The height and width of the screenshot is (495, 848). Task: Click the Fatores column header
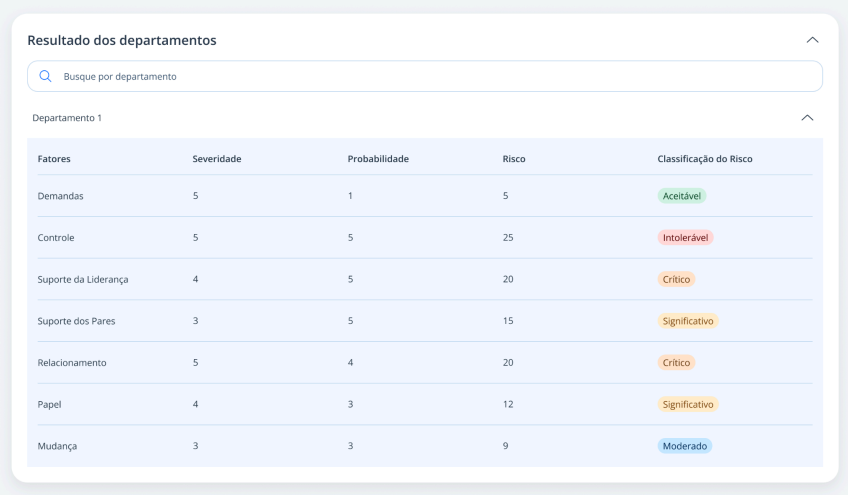[x=54, y=159]
